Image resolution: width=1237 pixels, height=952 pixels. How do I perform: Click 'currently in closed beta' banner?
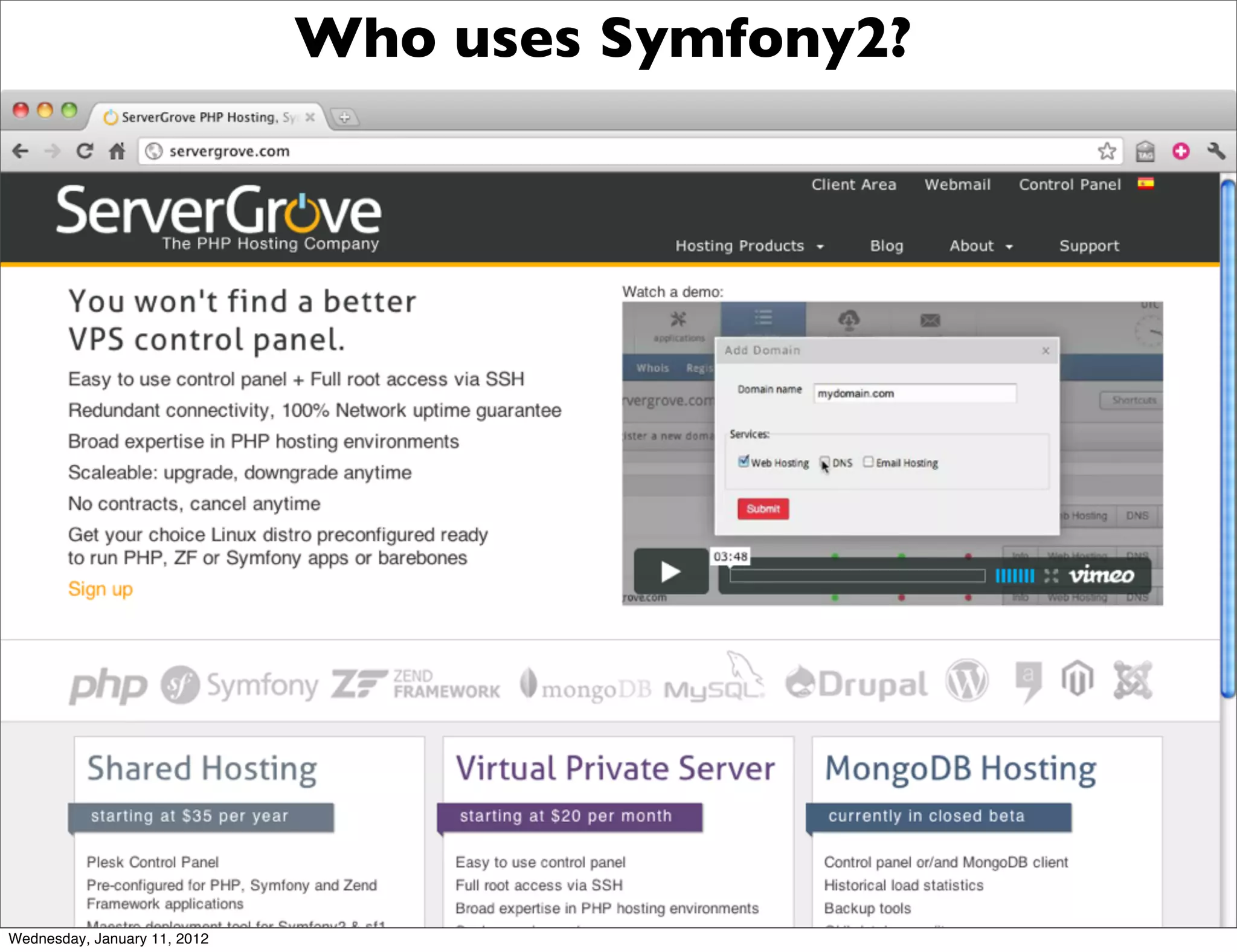click(939, 817)
